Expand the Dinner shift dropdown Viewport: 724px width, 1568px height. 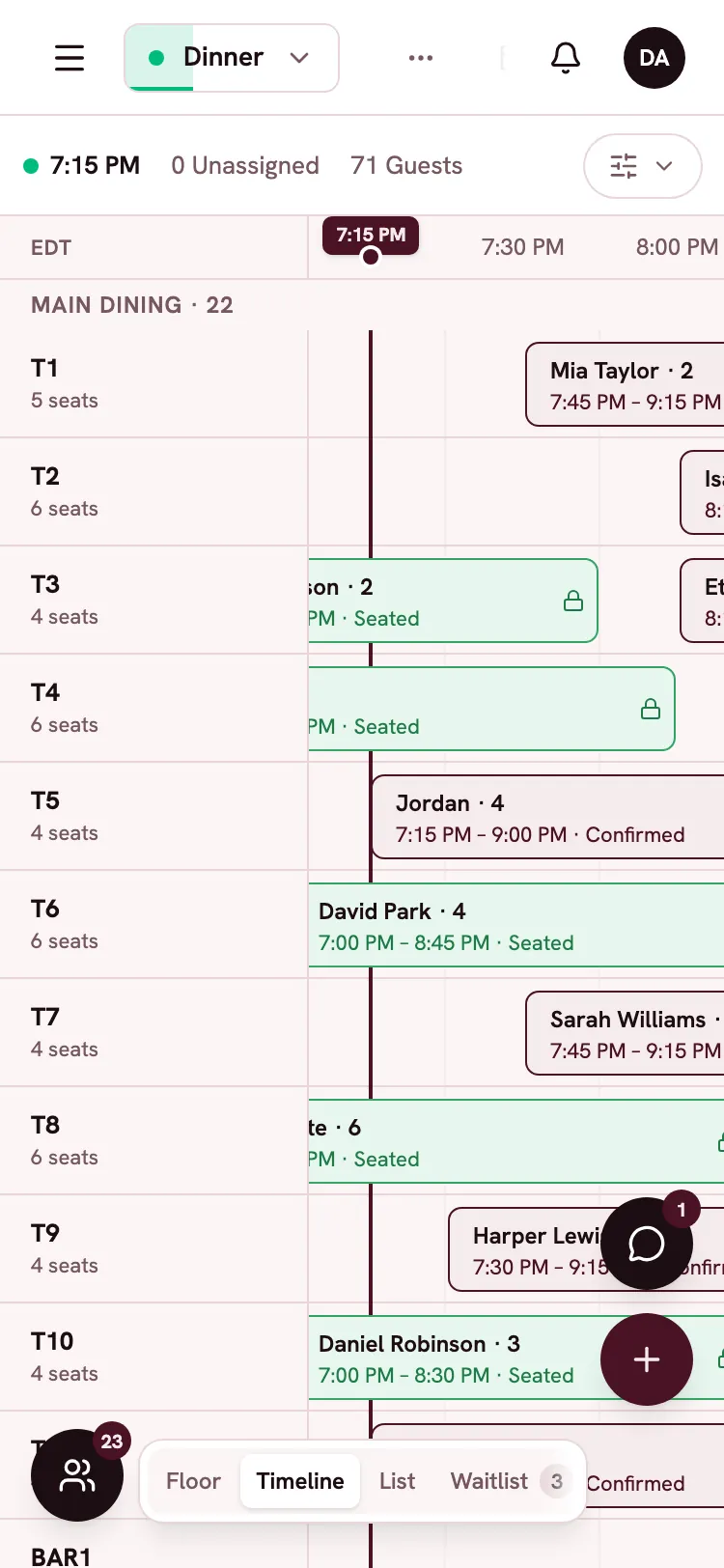232,58
